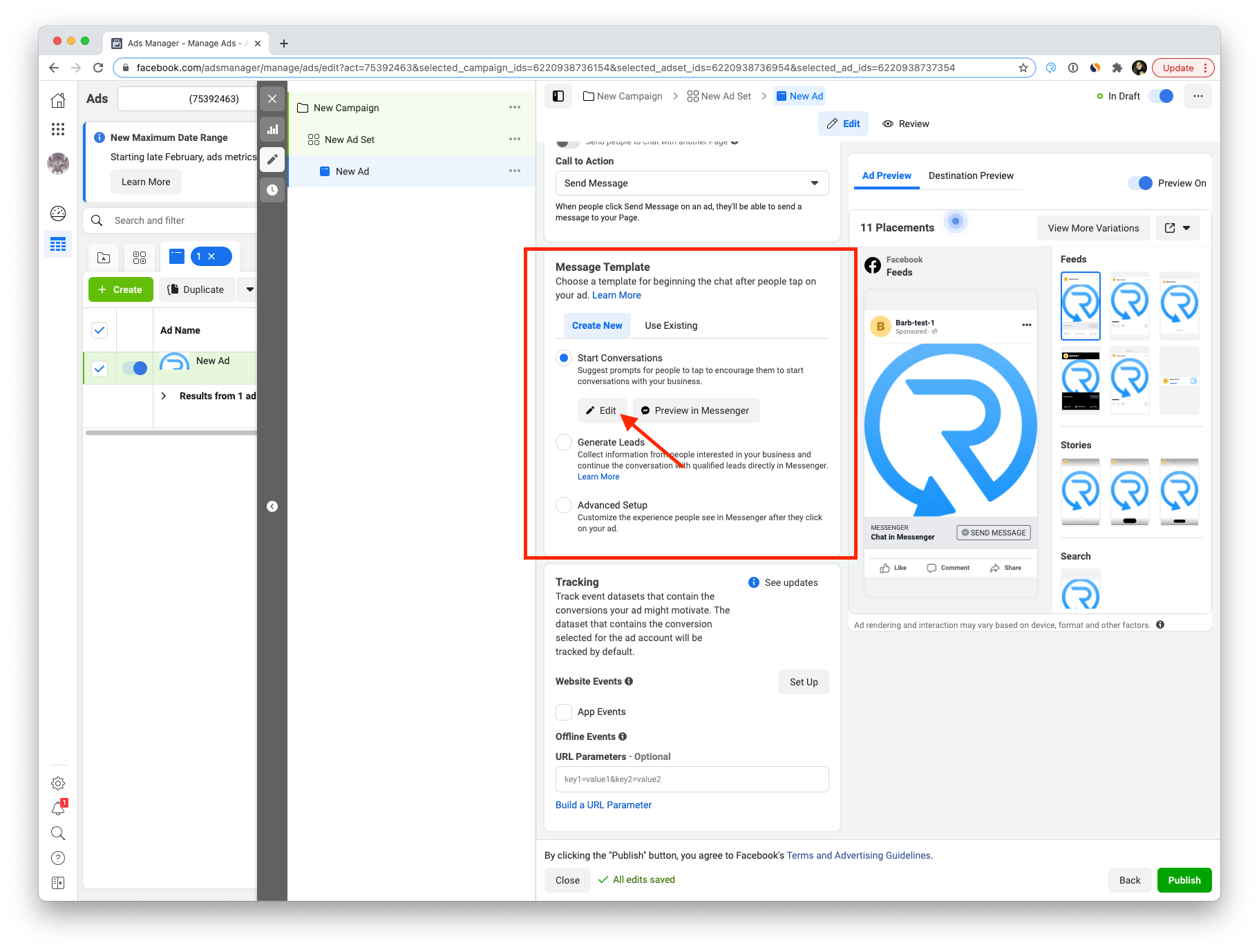Click the Set Up button for Website Events
Image resolution: width=1259 pixels, height=952 pixels.
804,682
